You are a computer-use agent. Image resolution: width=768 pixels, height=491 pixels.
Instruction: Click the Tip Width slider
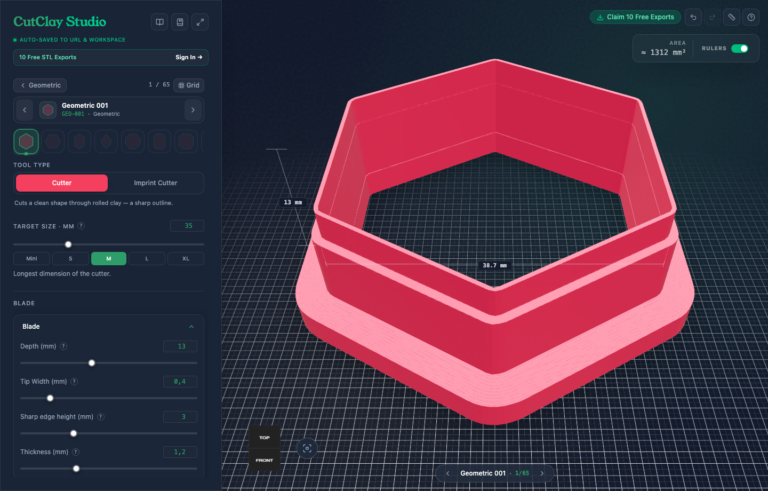(109, 398)
